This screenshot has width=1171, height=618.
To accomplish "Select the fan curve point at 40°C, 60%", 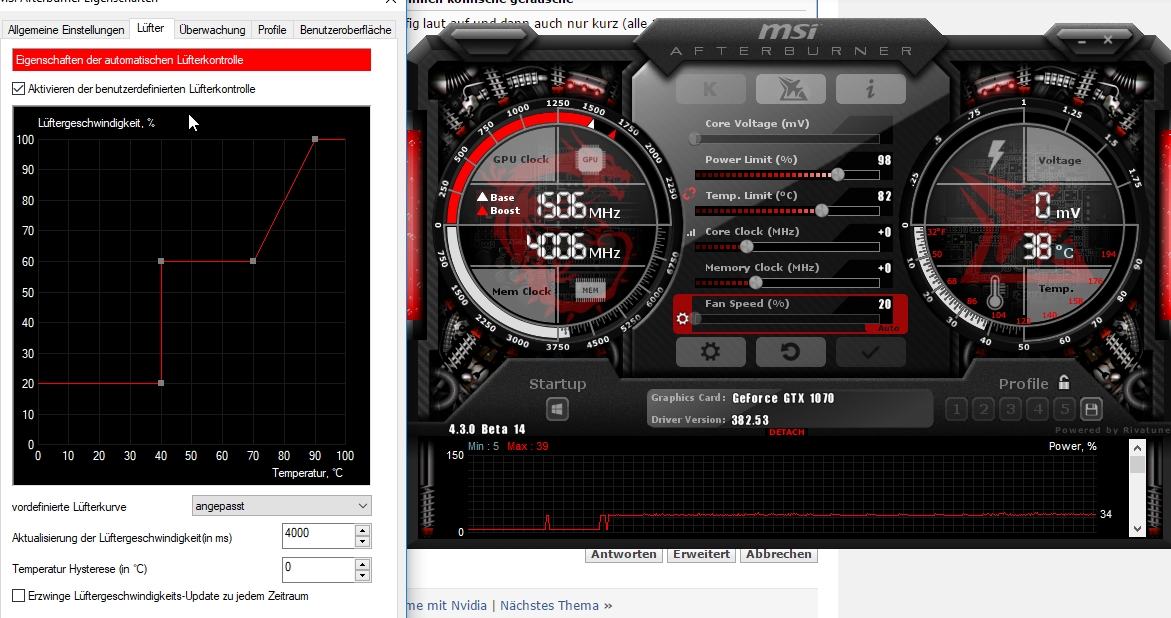I will coord(161,261).
